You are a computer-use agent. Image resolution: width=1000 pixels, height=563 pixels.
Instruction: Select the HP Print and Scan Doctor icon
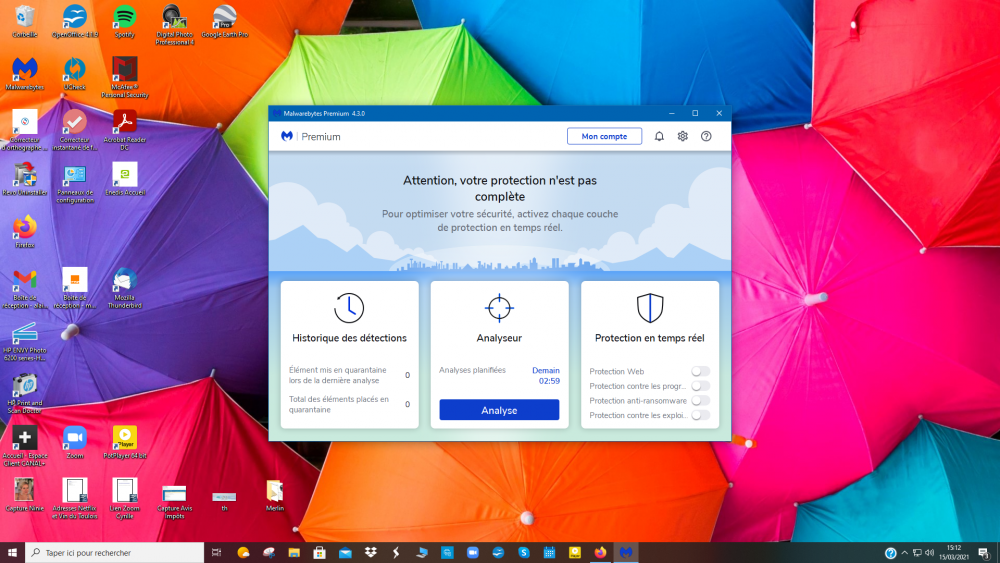tap(25, 393)
